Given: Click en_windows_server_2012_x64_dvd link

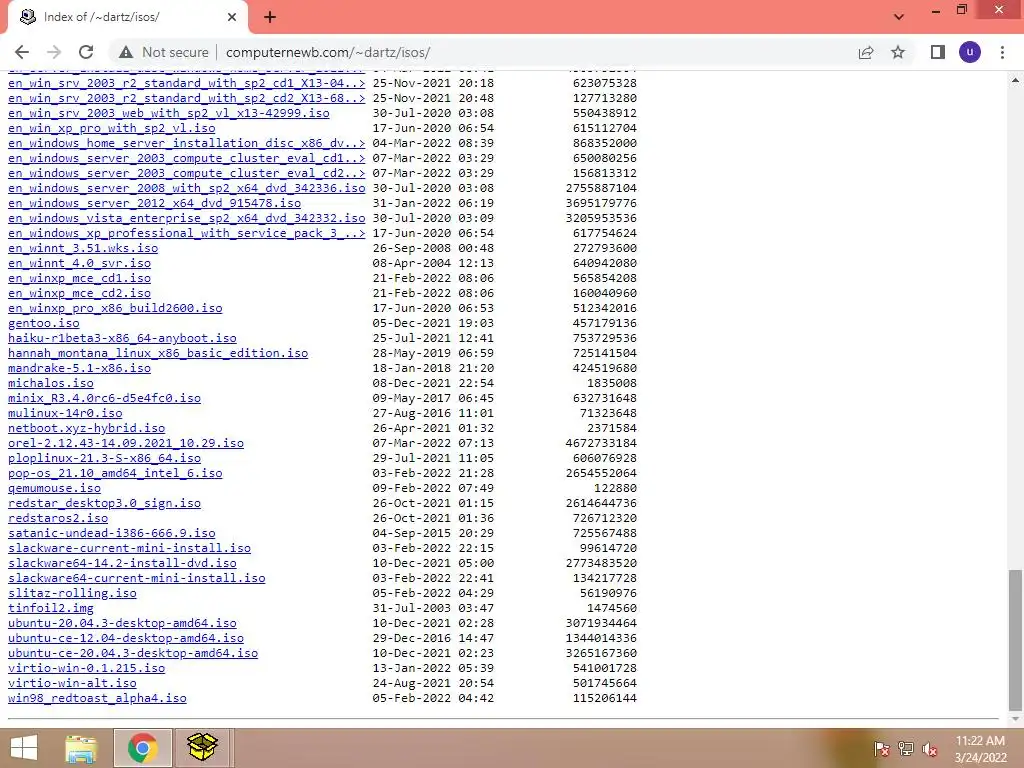Looking at the screenshot, I should (154, 203).
